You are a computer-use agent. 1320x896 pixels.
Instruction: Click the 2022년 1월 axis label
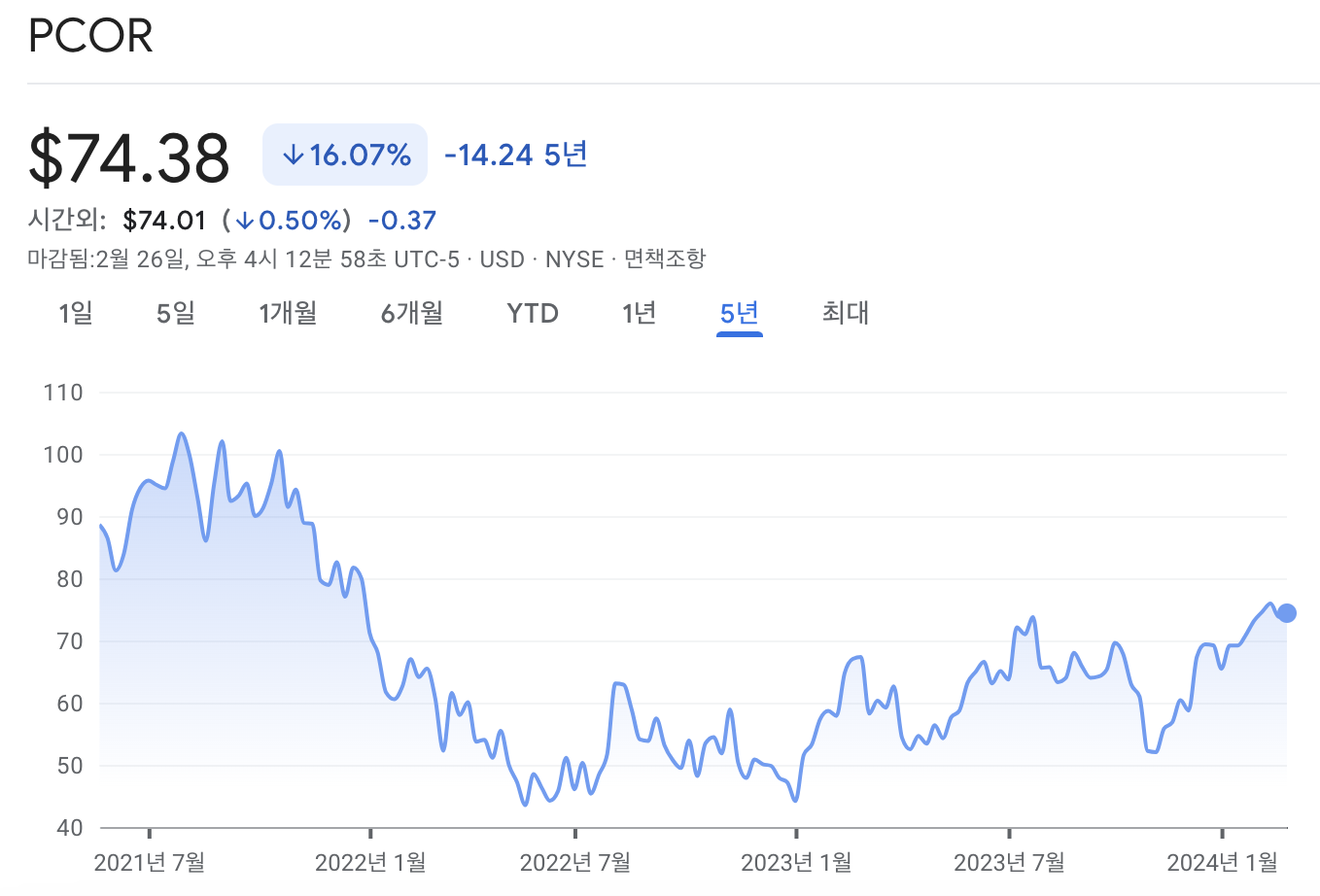coord(370,862)
